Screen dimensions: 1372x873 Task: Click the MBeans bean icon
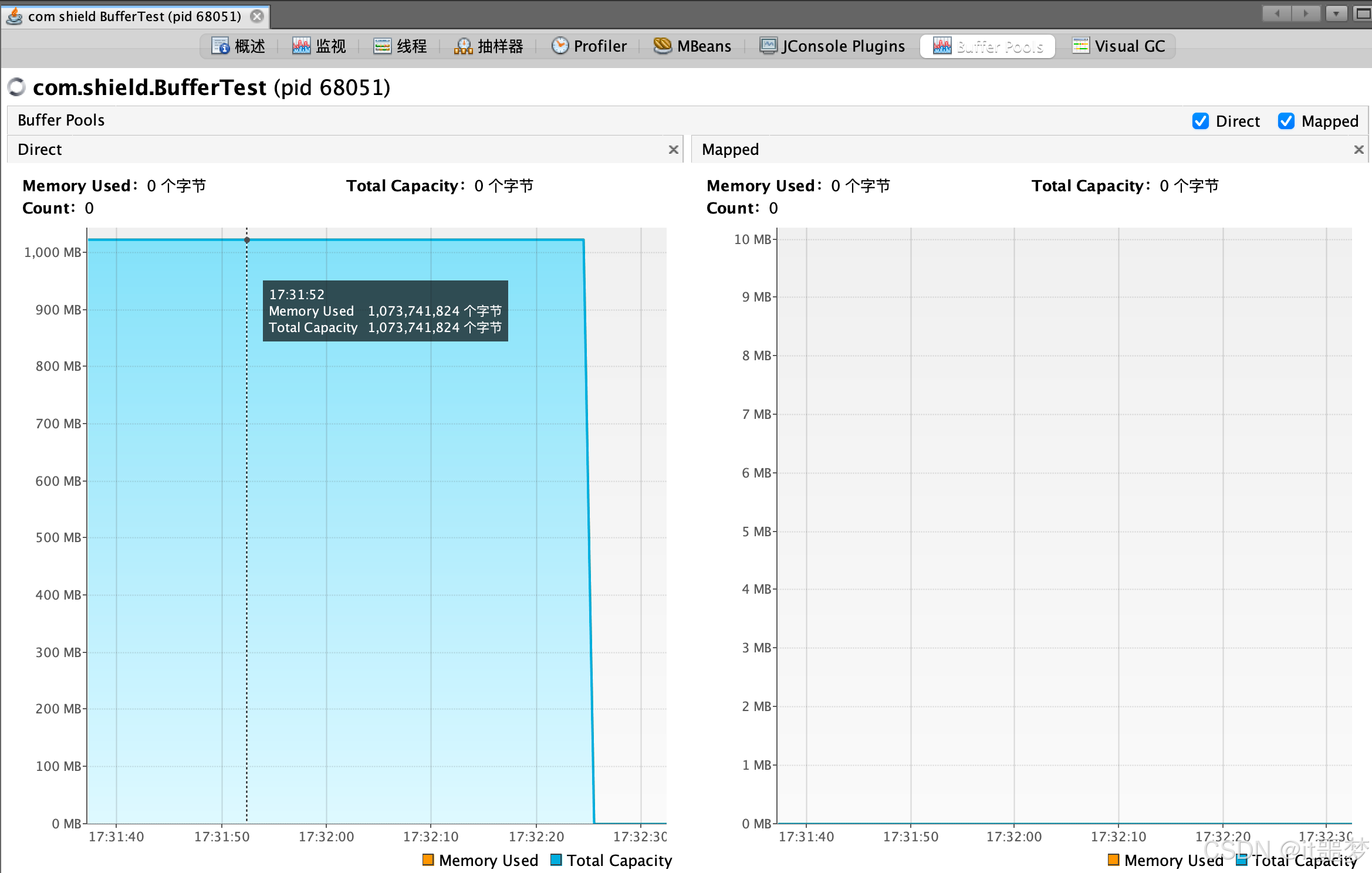pyautogui.click(x=663, y=46)
